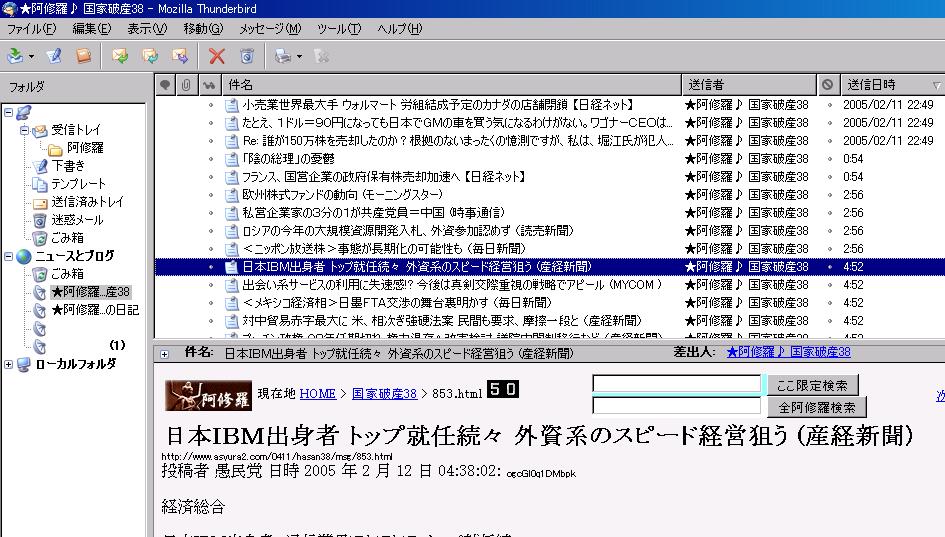Open the メッセージ(M) menu
945x537 pixels.
270,28
